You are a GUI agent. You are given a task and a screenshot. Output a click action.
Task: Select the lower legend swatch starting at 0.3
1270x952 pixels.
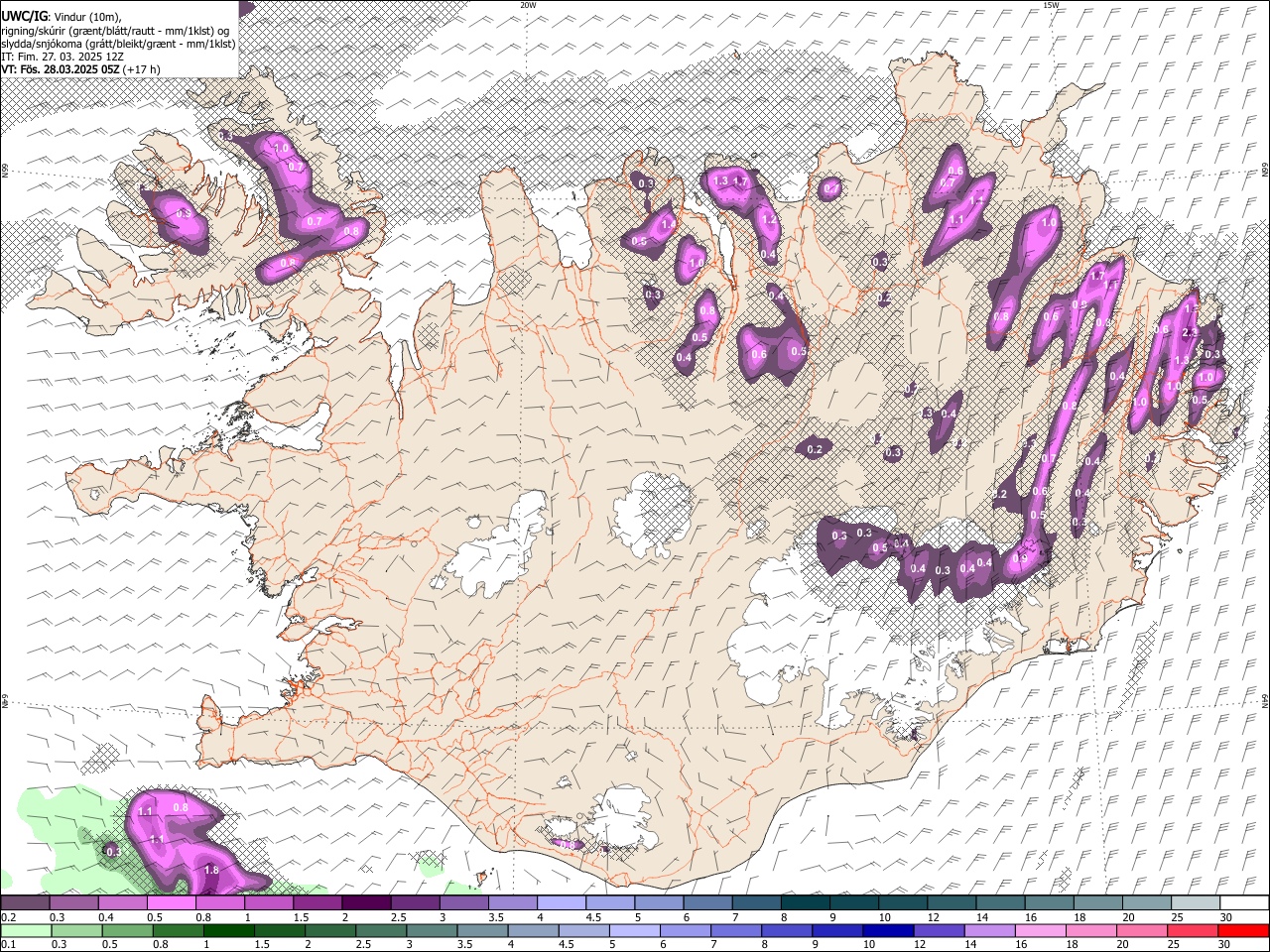pyautogui.click(x=77, y=931)
